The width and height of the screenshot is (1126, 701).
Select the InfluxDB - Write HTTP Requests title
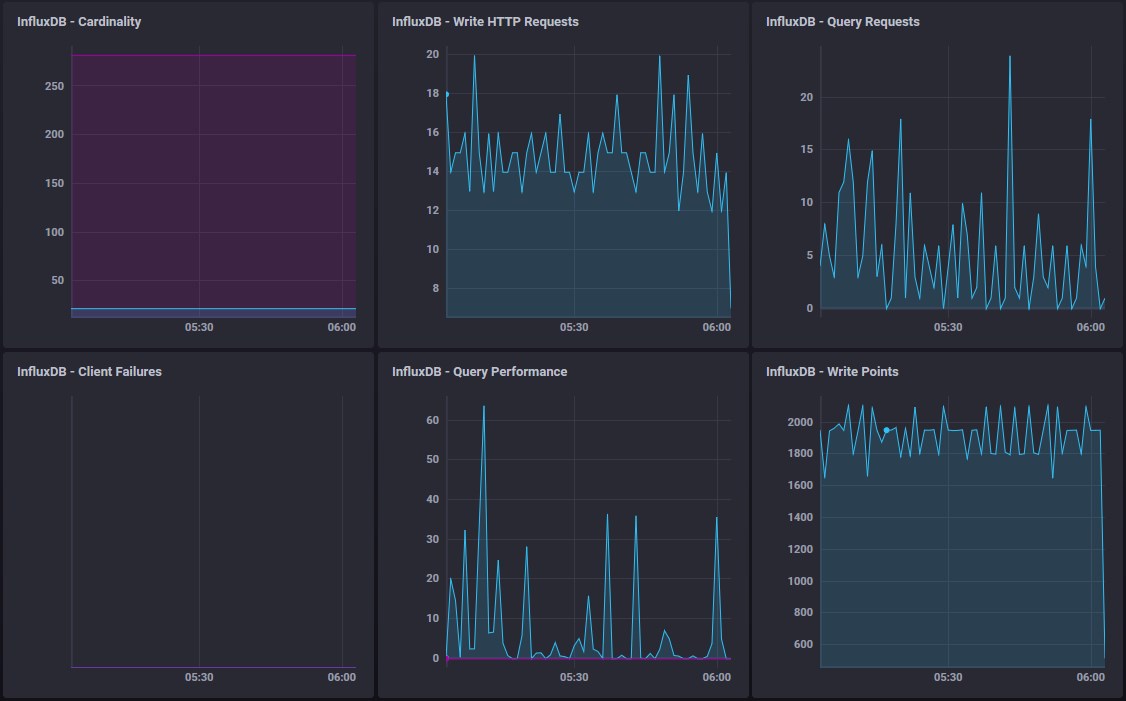(x=485, y=22)
